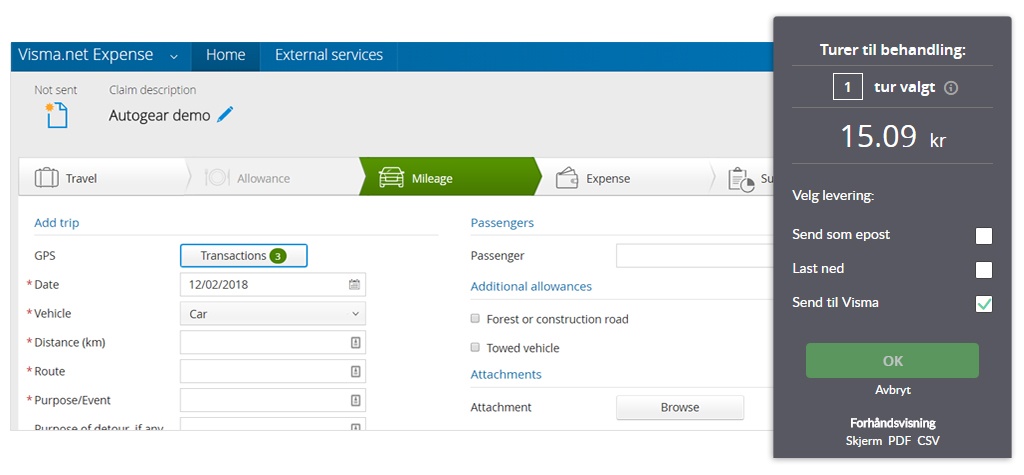Viewport: 1024px width, 475px height.
Task: Click the icon in Purpose/Event field
Action: [x=355, y=401]
